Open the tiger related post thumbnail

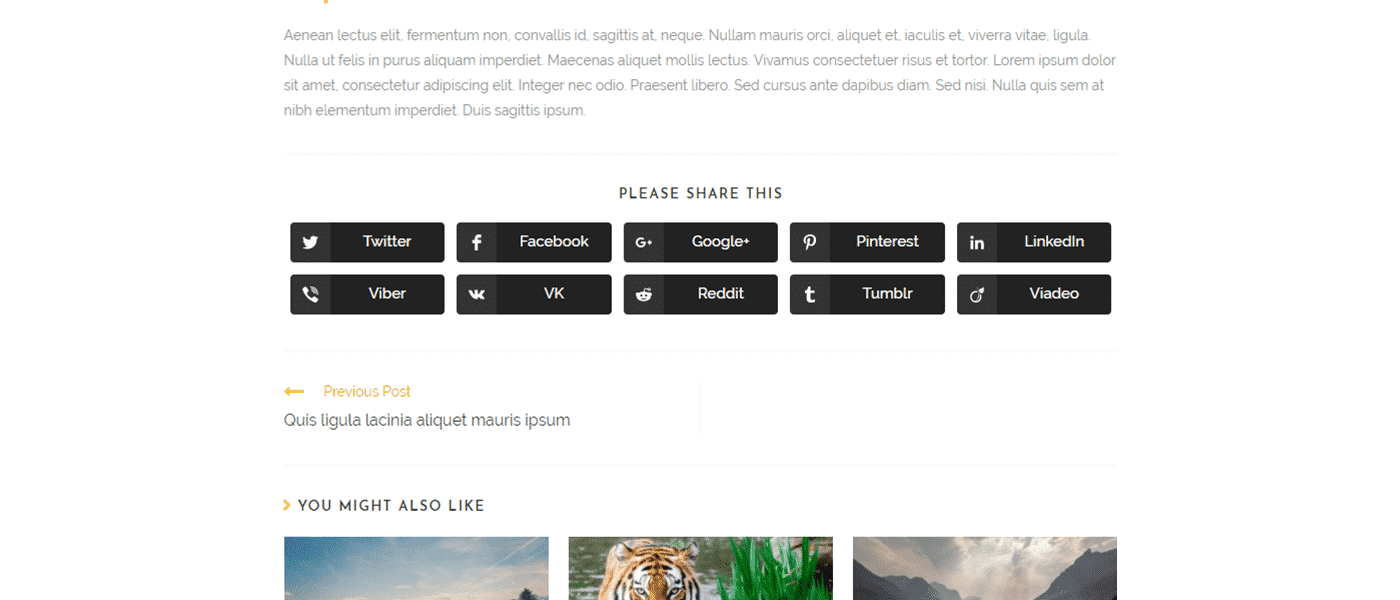tap(700, 568)
